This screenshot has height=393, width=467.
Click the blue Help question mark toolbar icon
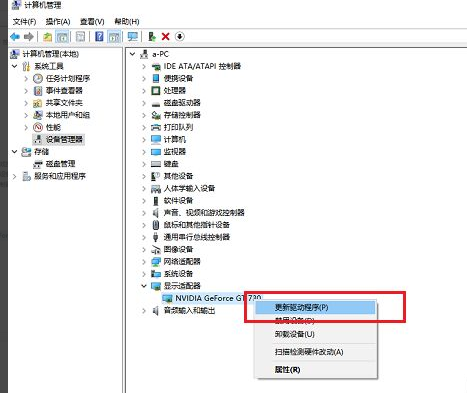tap(99, 36)
